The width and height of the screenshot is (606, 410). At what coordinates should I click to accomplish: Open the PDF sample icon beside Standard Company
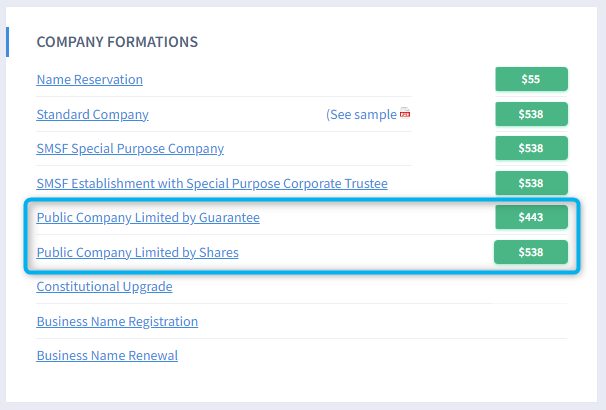pos(405,114)
